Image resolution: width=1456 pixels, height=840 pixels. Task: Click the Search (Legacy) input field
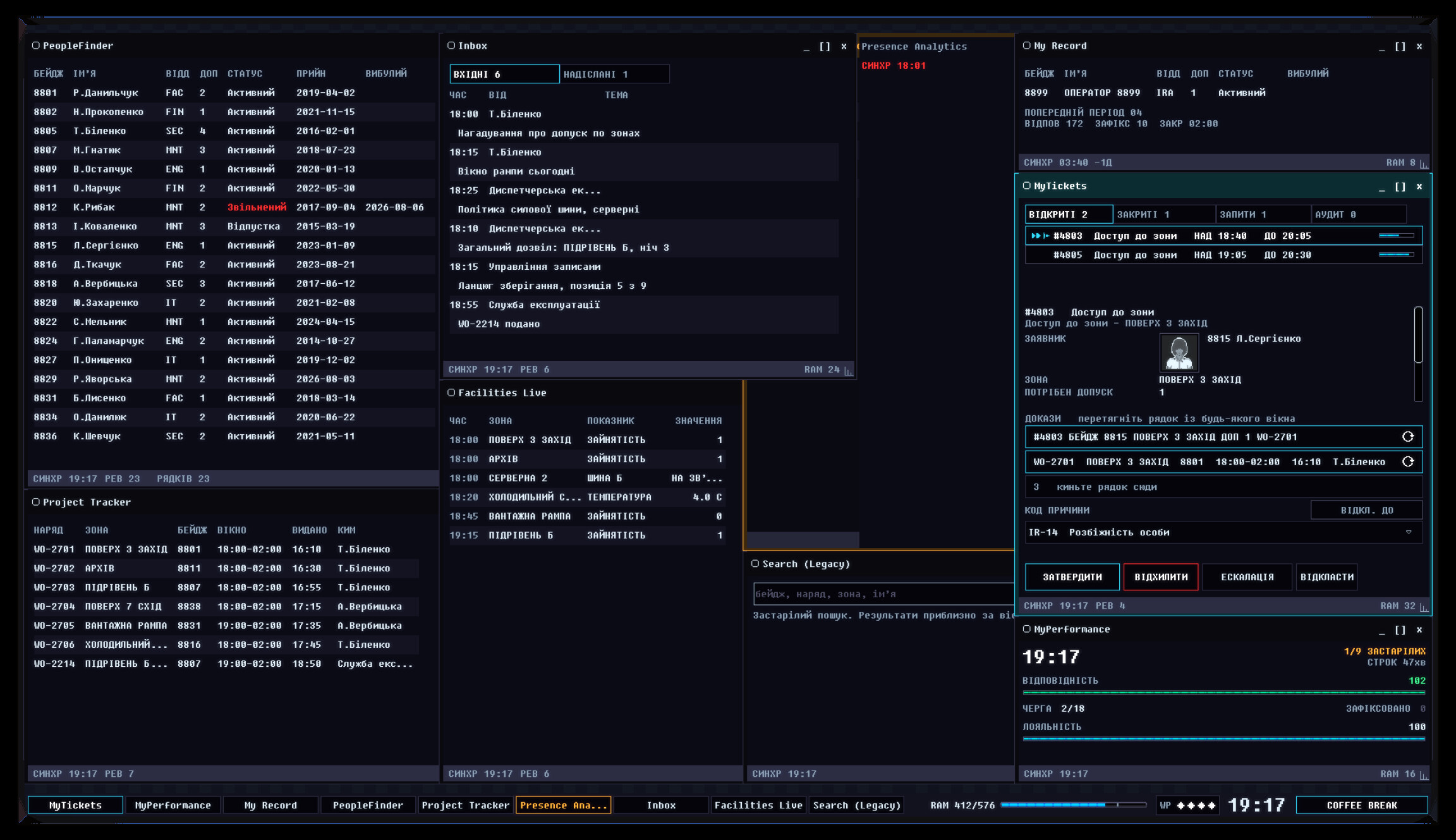point(883,594)
